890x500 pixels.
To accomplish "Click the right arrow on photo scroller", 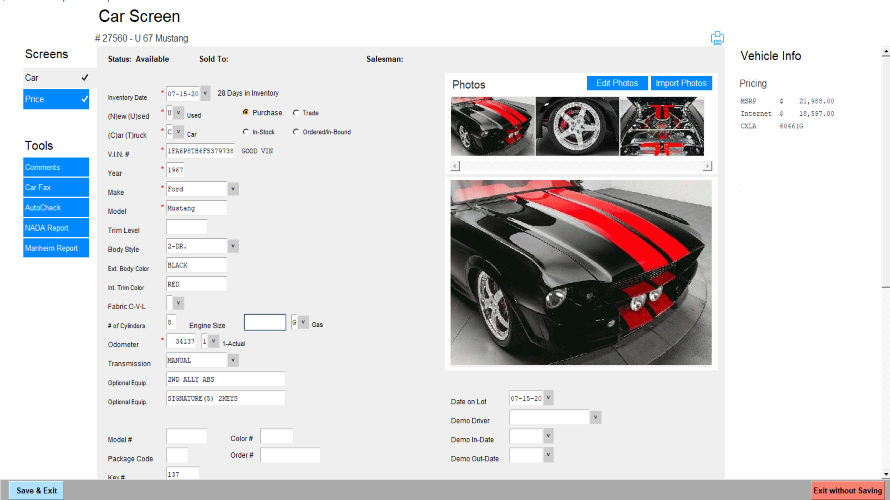I will [707, 166].
